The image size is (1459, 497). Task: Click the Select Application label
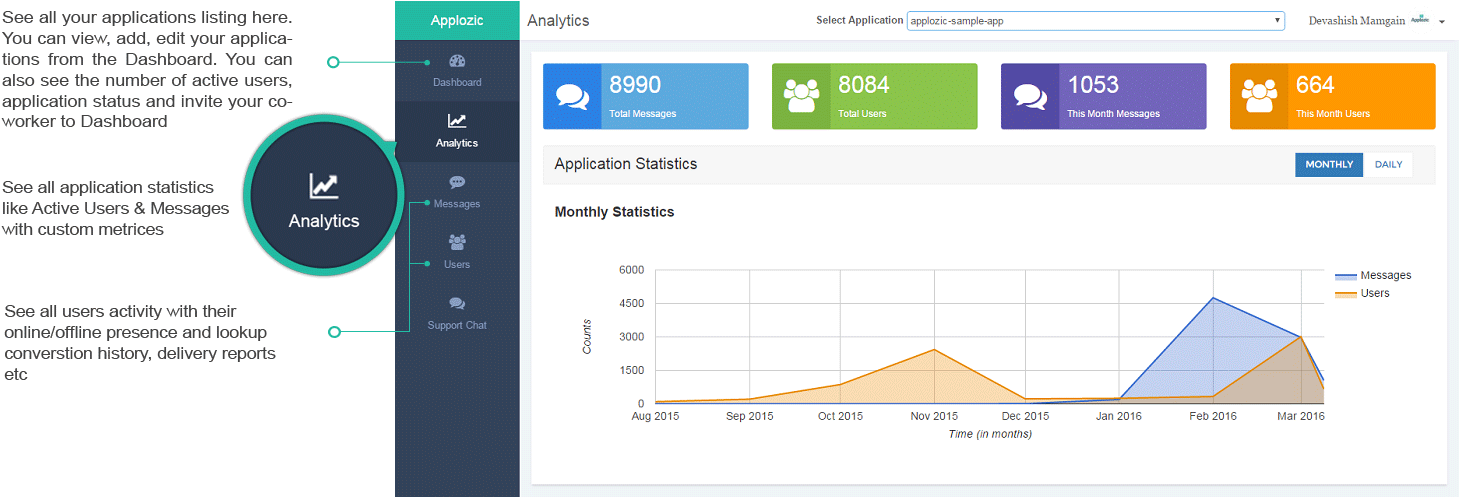(x=860, y=20)
